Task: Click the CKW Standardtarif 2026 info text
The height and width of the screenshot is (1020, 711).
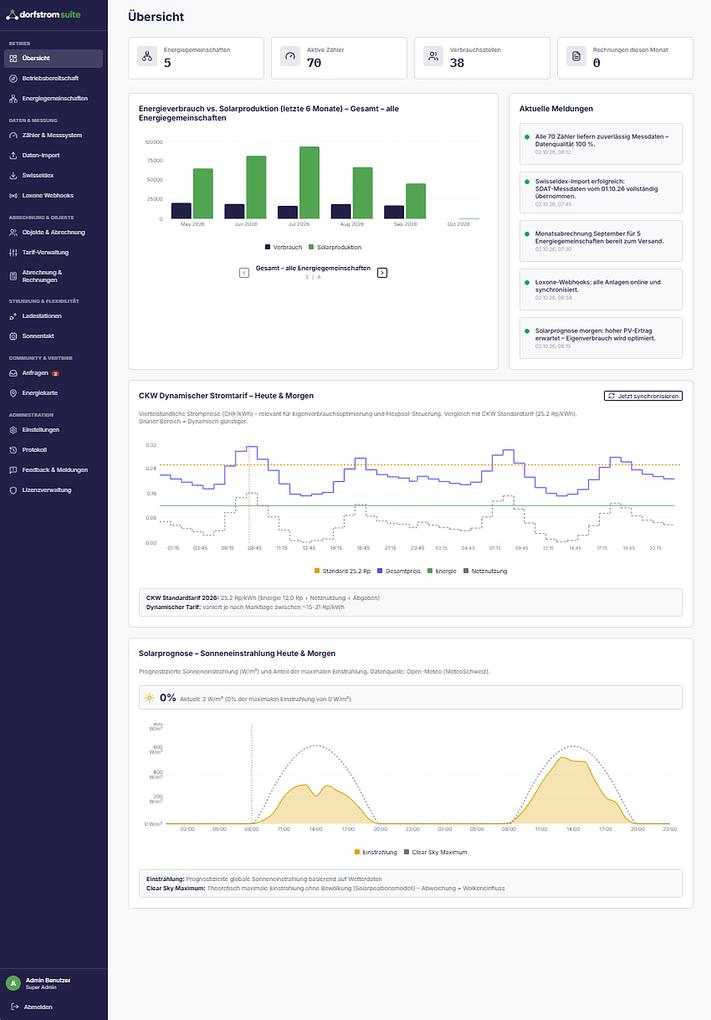Action: [263, 598]
